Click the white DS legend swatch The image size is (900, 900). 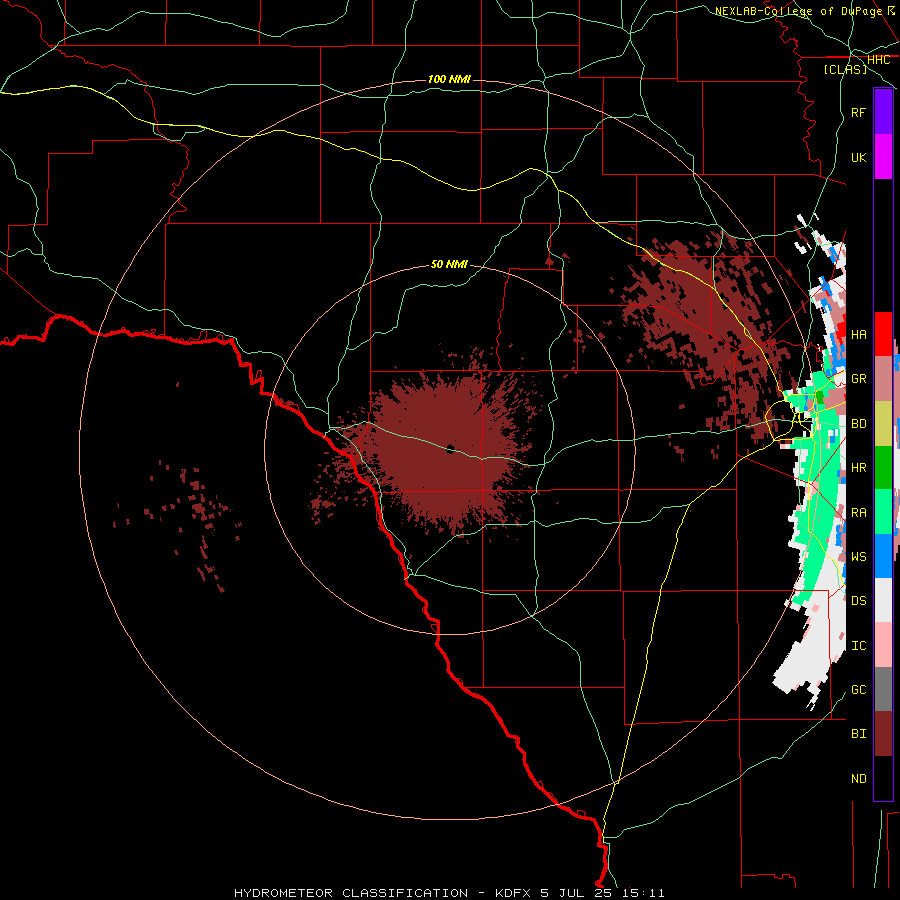pyautogui.click(x=883, y=600)
